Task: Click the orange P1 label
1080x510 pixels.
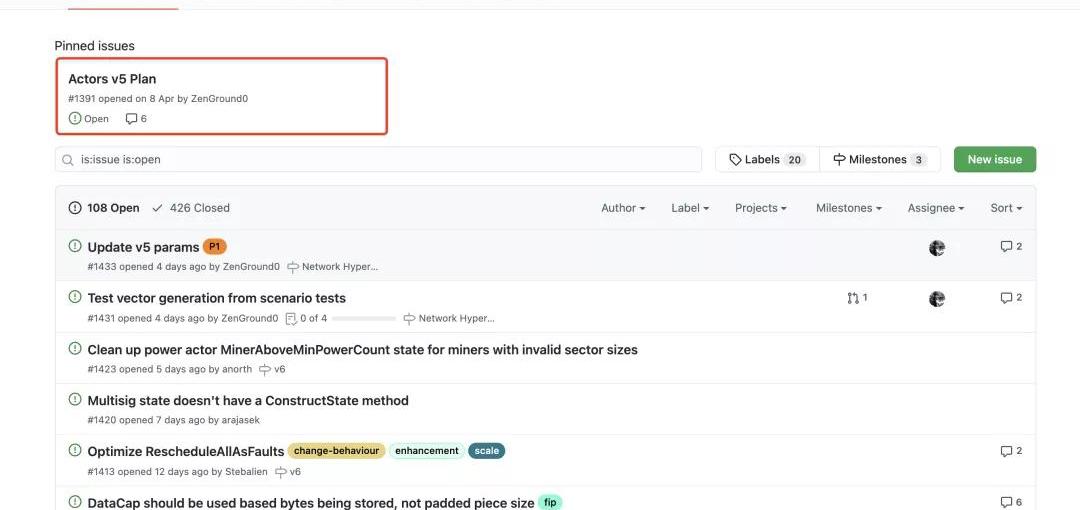Action: 214,247
